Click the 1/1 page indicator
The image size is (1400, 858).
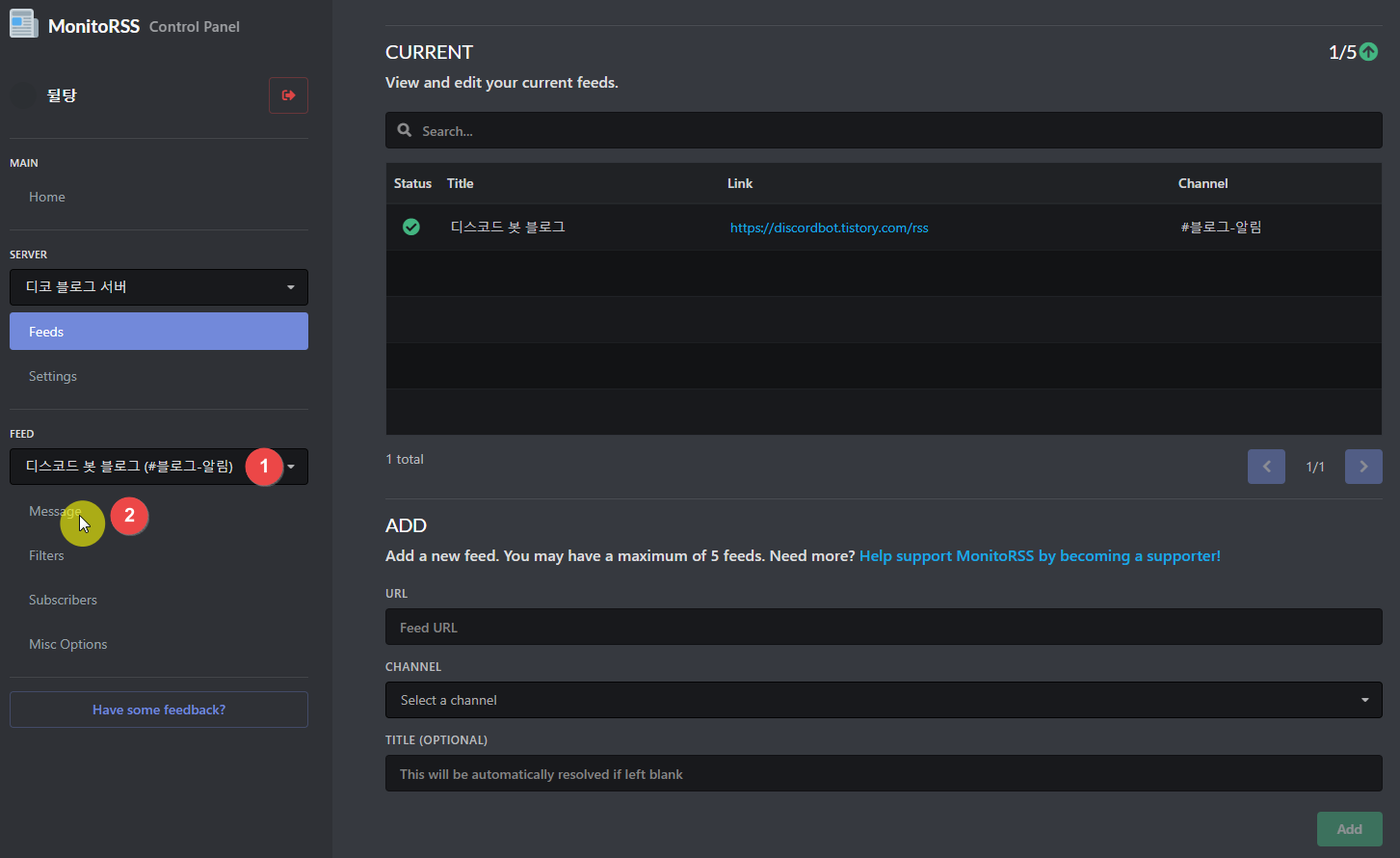click(x=1315, y=467)
